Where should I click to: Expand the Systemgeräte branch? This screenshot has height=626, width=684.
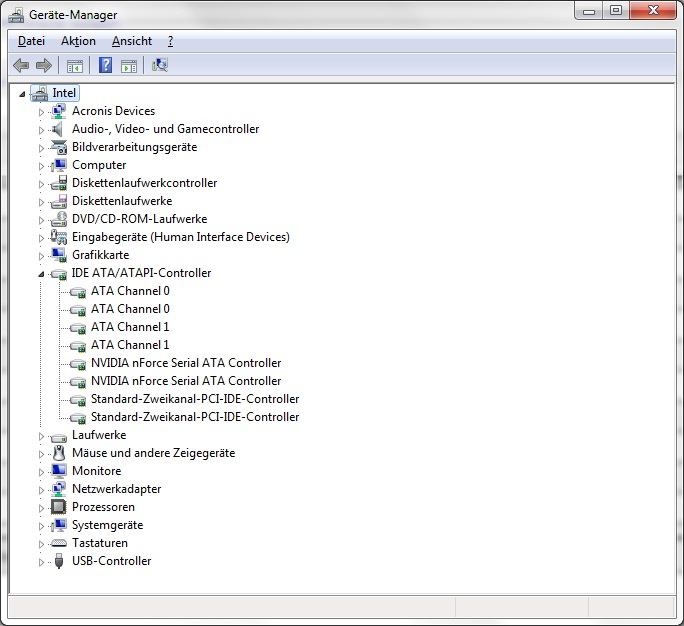click(x=41, y=526)
